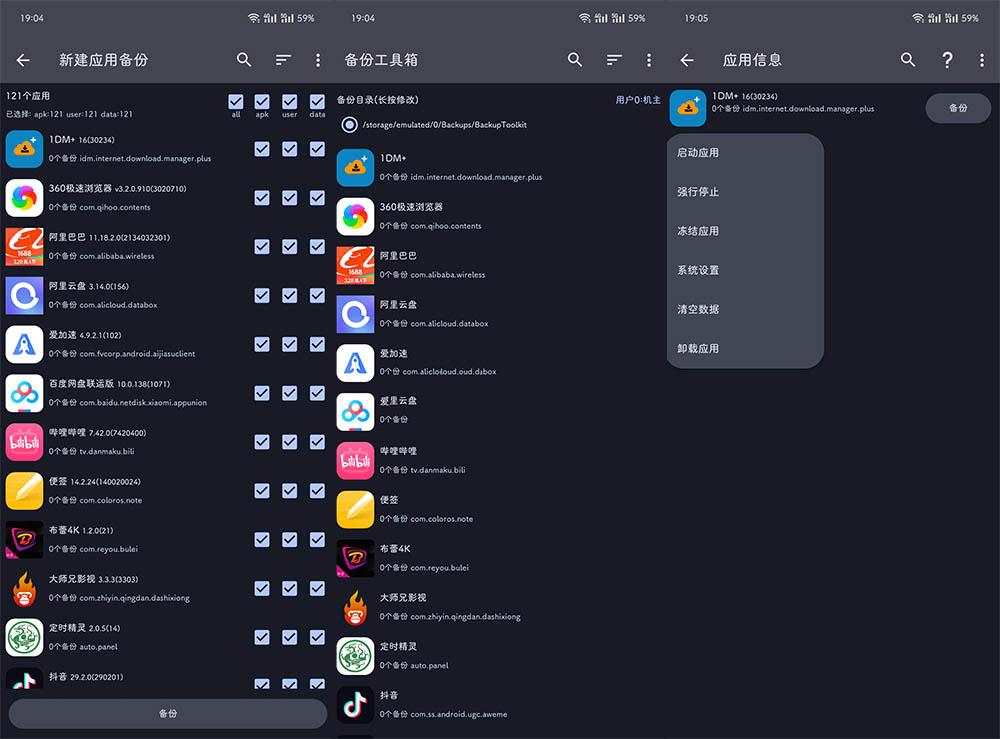Select the backup directory radio button

coord(349,125)
